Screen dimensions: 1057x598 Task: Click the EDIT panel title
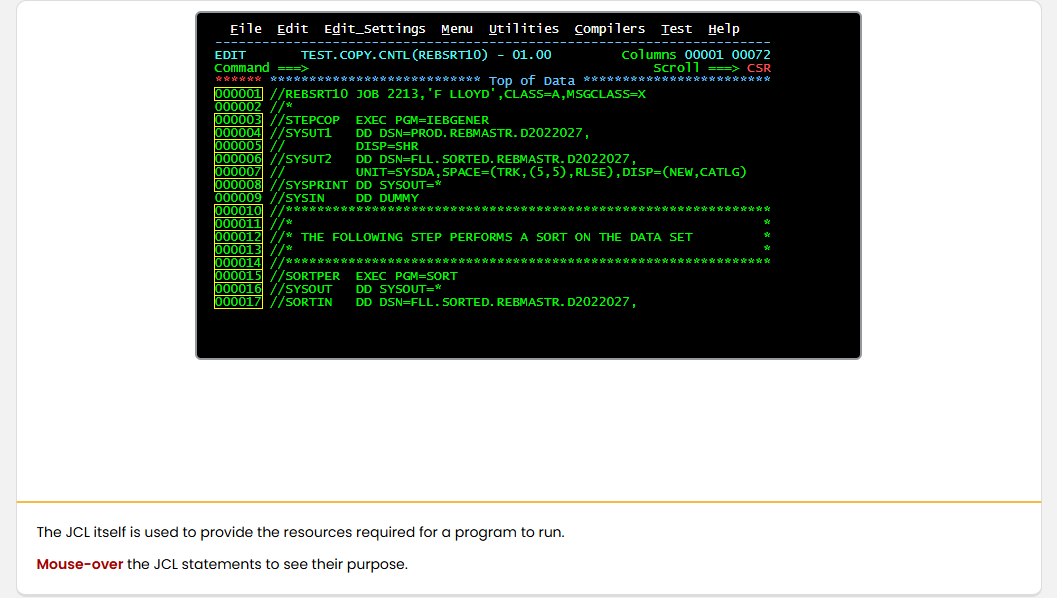tap(231, 55)
